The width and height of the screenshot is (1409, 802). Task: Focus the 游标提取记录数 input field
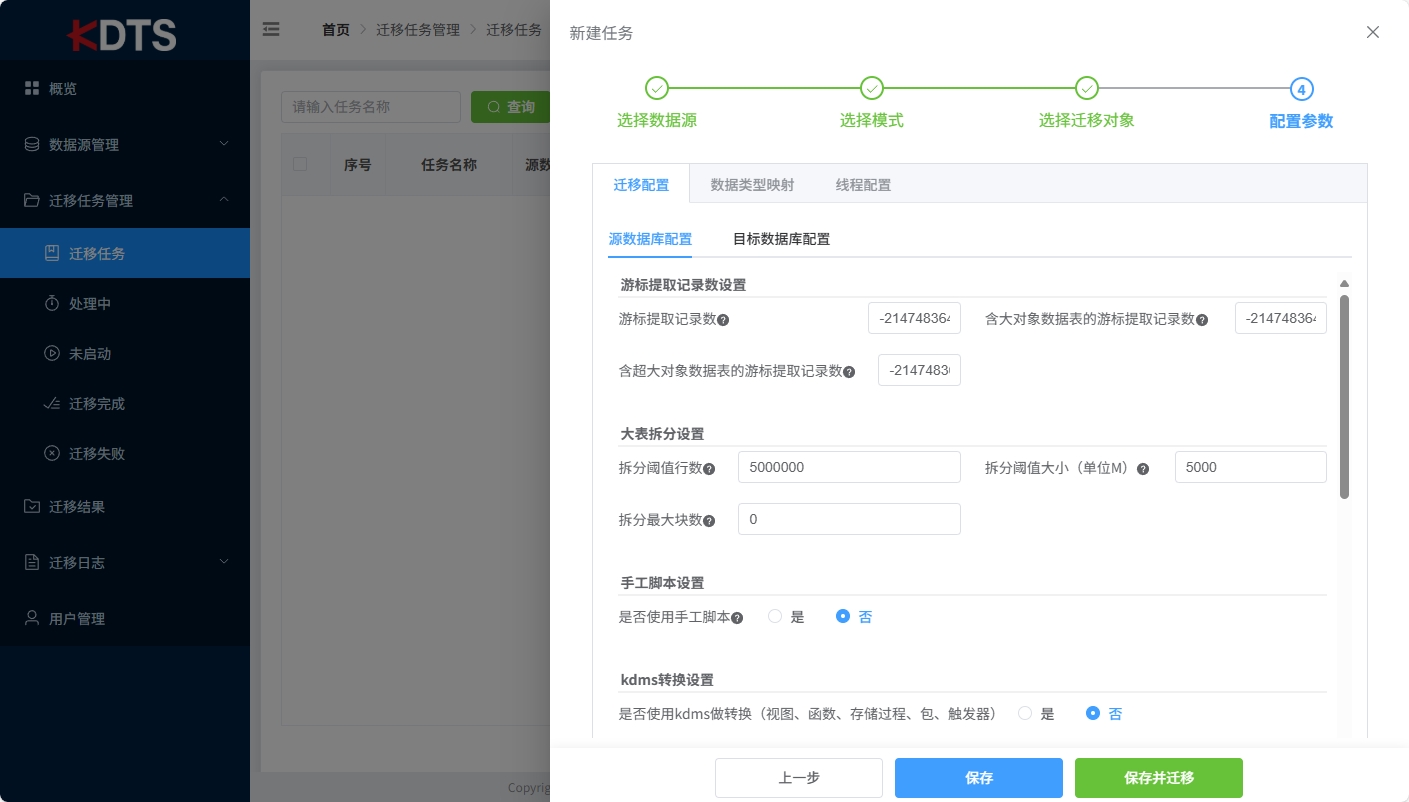click(914, 318)
